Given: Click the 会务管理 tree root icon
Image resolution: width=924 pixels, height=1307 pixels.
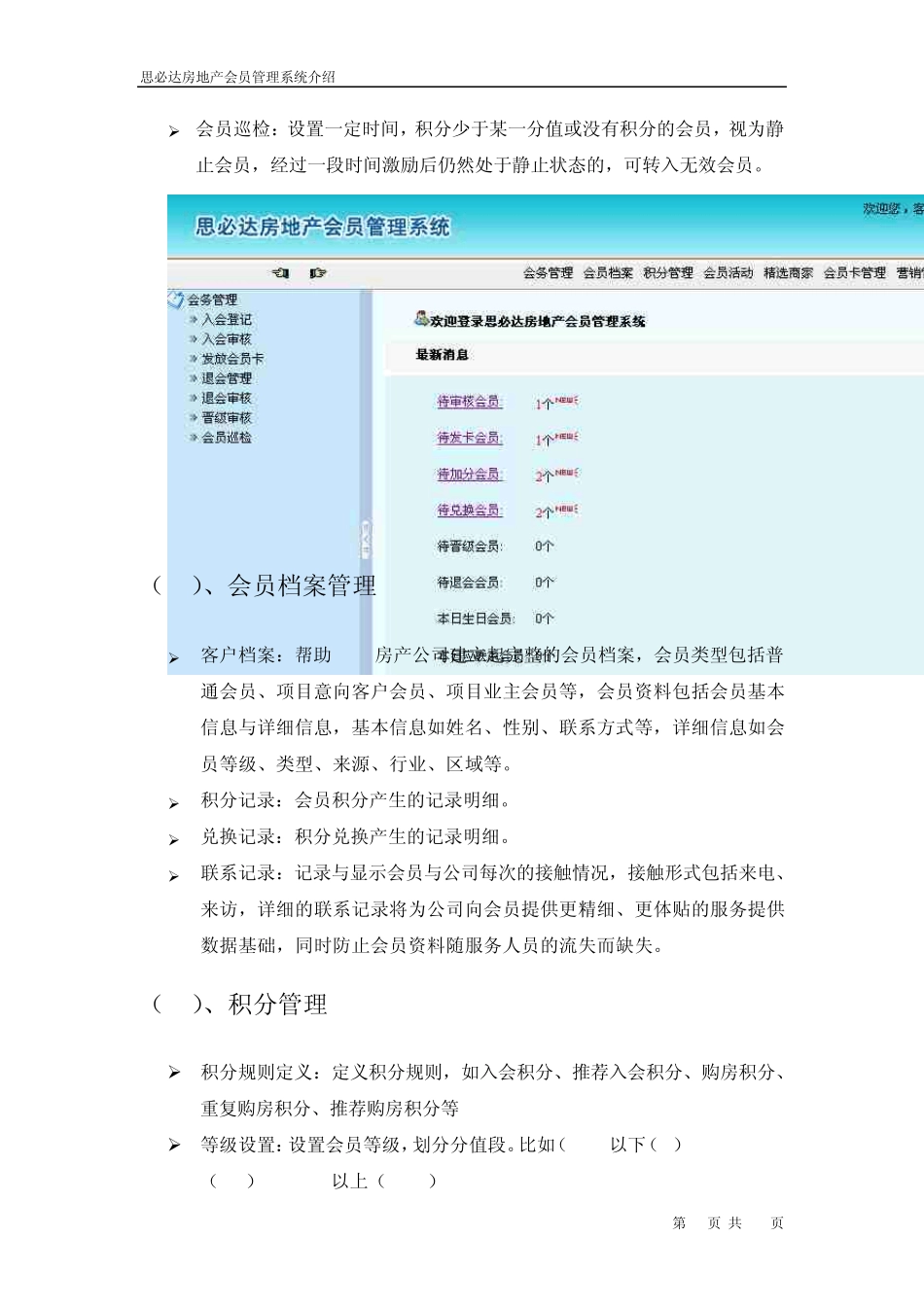Looking at the screenshot, I should [176, 300].
